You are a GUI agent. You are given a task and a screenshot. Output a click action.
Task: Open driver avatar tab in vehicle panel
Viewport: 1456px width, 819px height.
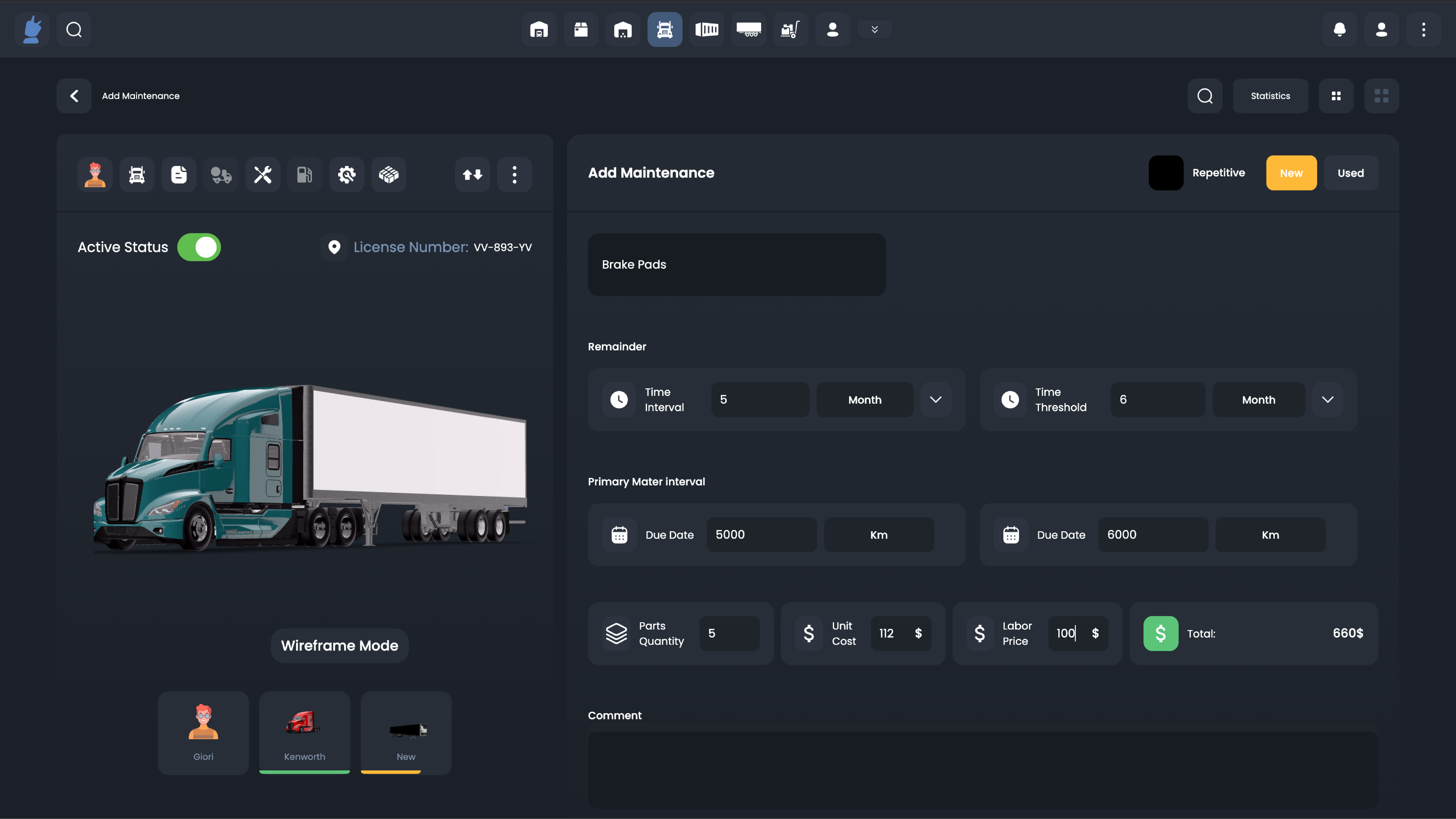tap(95, 175)
